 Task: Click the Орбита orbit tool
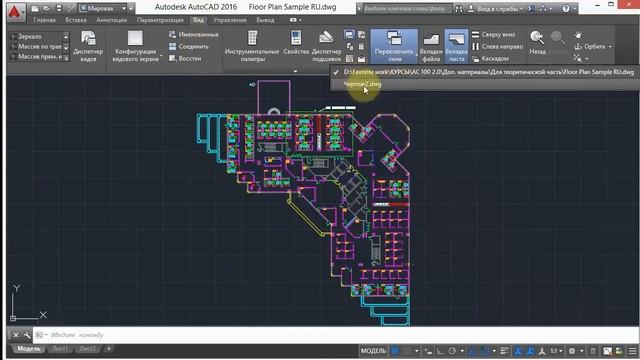point(589,47)
